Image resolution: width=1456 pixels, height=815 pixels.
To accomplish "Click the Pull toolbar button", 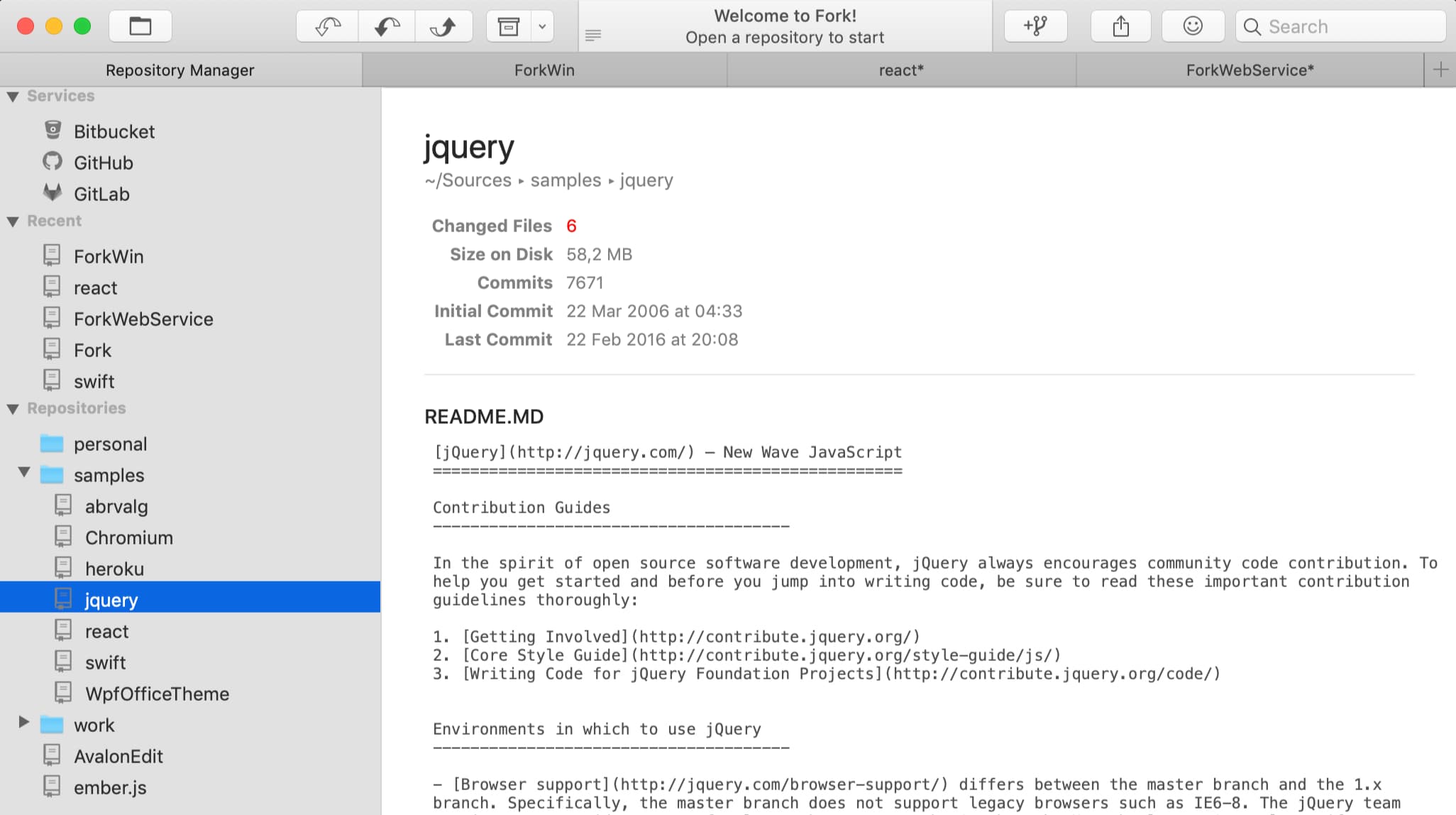I will (387, 26).
